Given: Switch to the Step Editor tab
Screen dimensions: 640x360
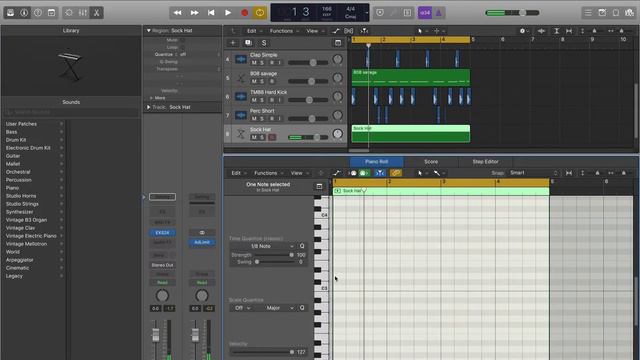Looking at the screenshot, I should click(485, 162).
